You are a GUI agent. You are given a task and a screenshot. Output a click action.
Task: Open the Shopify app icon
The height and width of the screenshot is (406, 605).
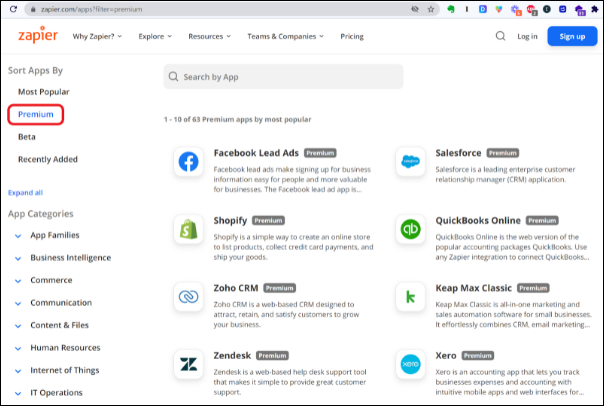(x=188, y=229)
